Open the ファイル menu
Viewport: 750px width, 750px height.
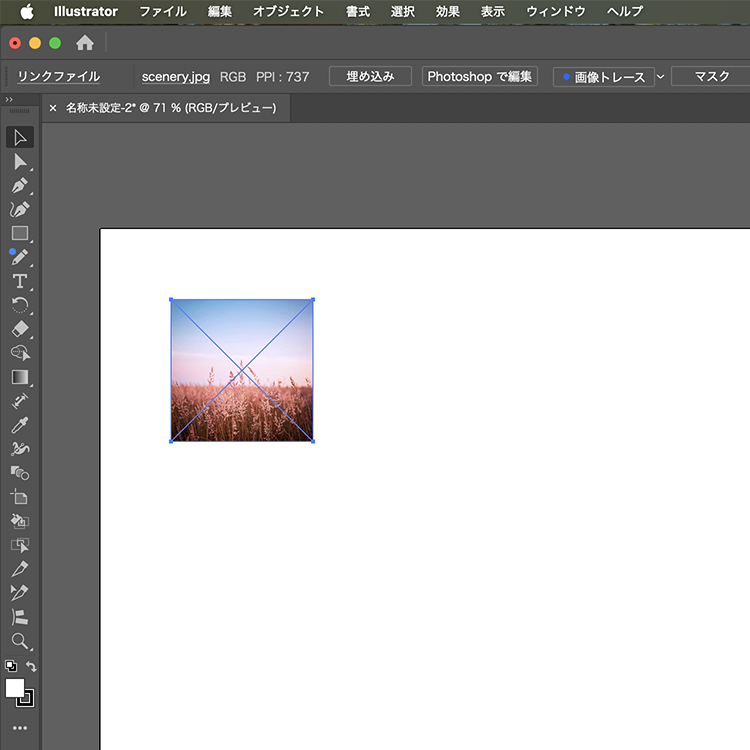point(162,12)
